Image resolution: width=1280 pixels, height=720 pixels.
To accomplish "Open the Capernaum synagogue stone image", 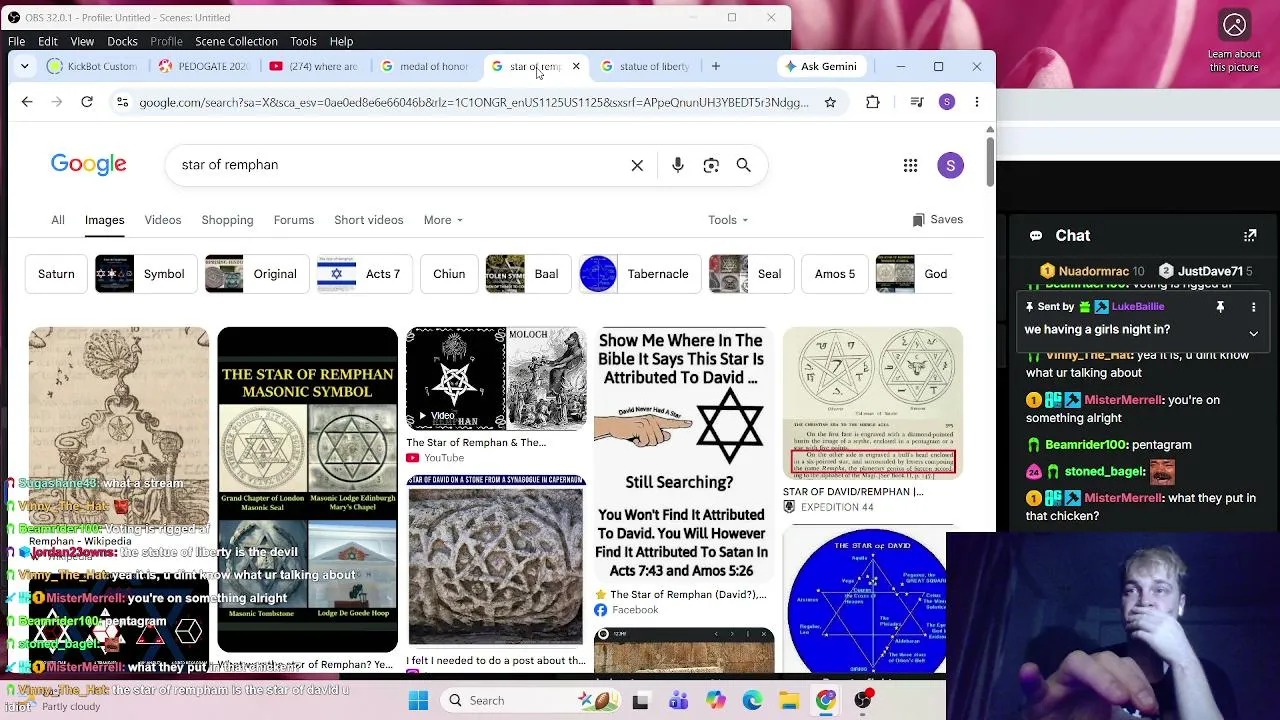I will 496,560.
